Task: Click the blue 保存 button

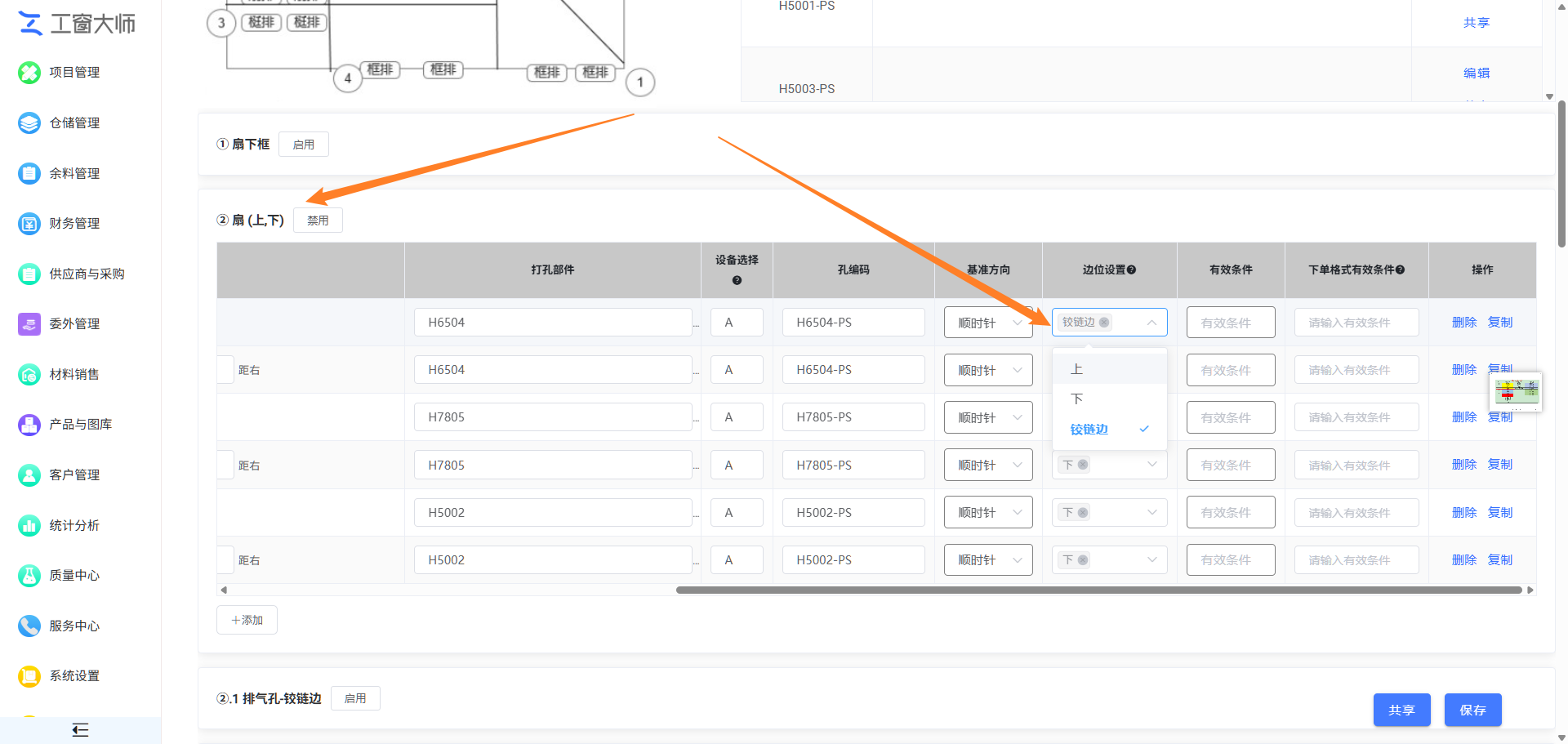Action: (1472, 710)
